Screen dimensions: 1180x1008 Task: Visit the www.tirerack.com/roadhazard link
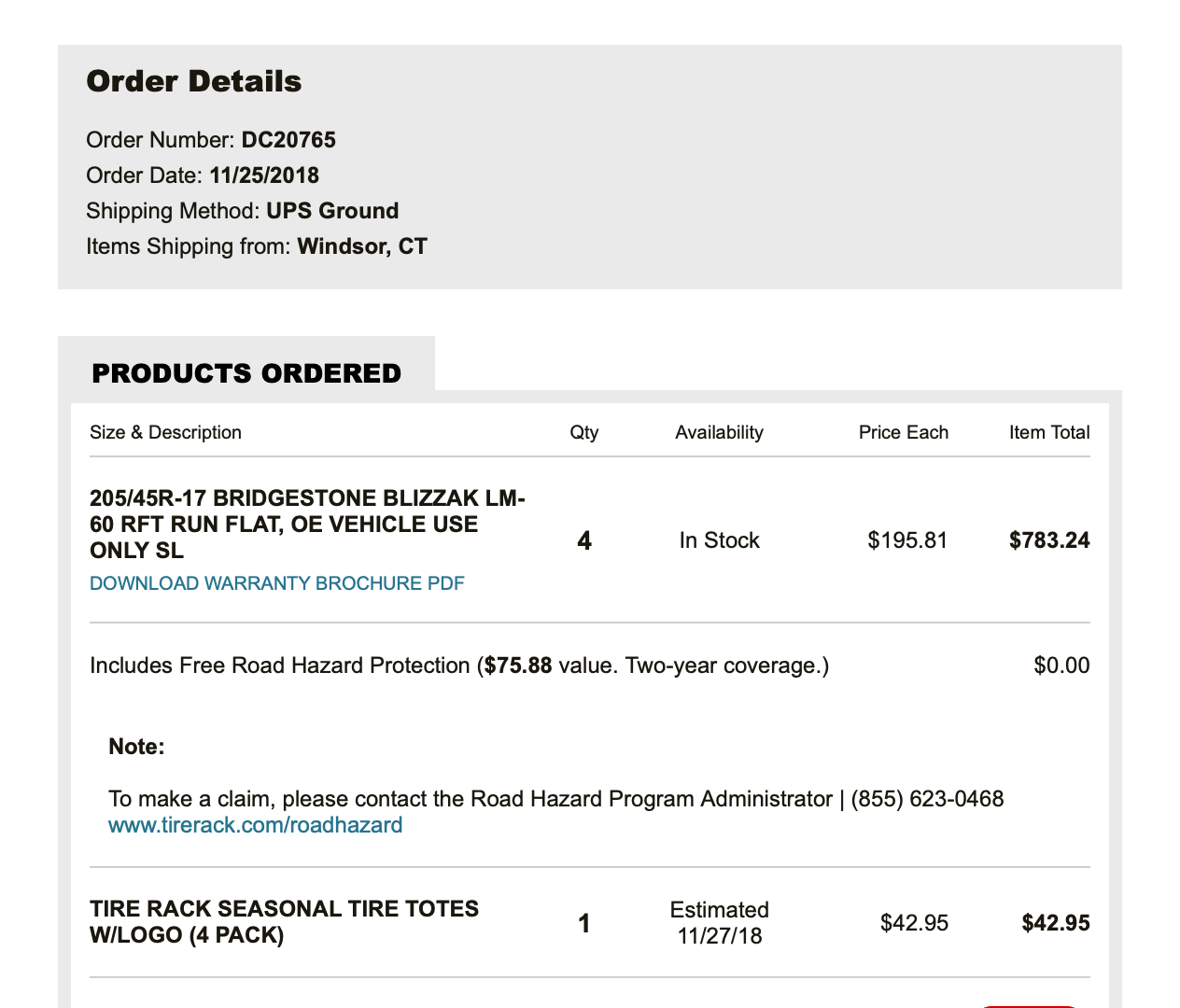(x=255, y=825)
